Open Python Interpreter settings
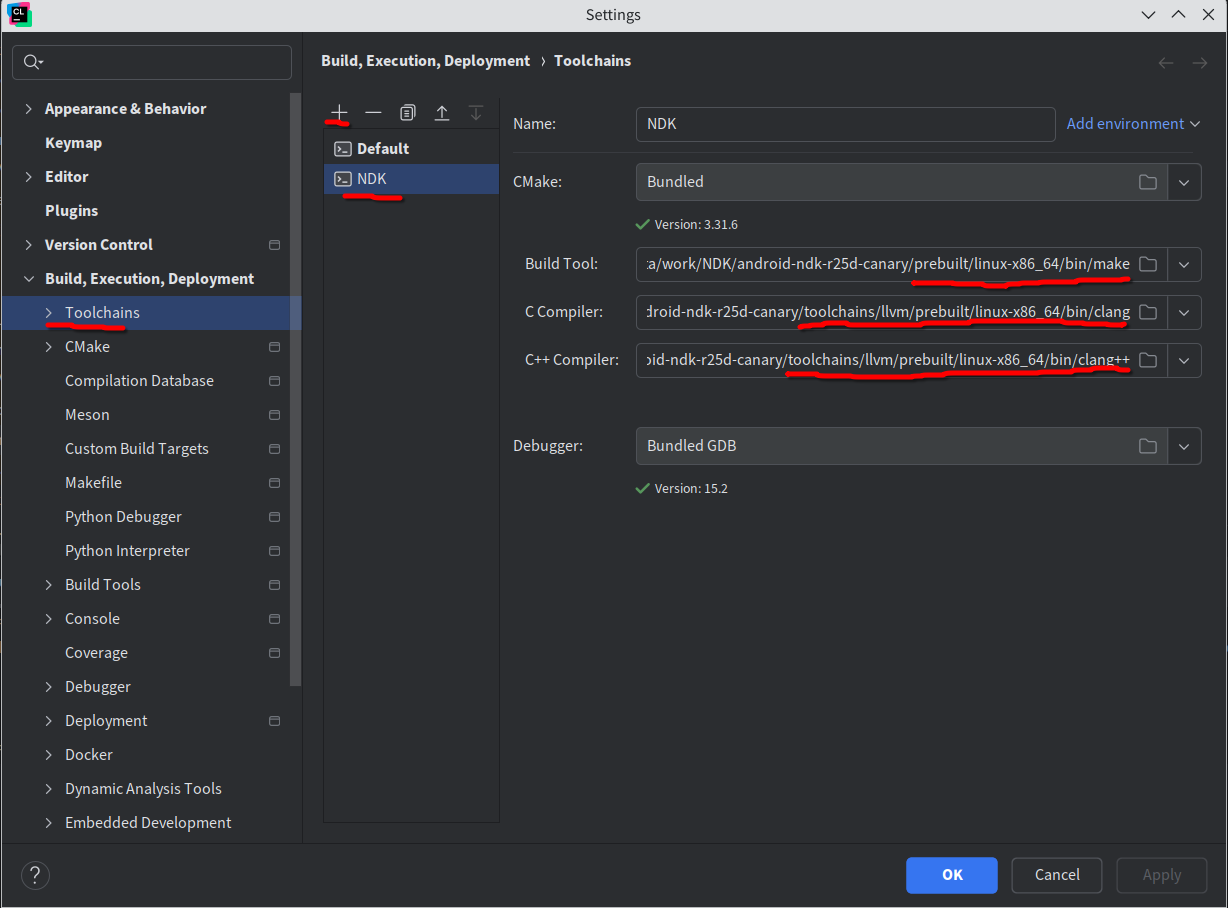The width and height of the screenshot is (1228, 908). pyautogui.click(x=127, y=551)
